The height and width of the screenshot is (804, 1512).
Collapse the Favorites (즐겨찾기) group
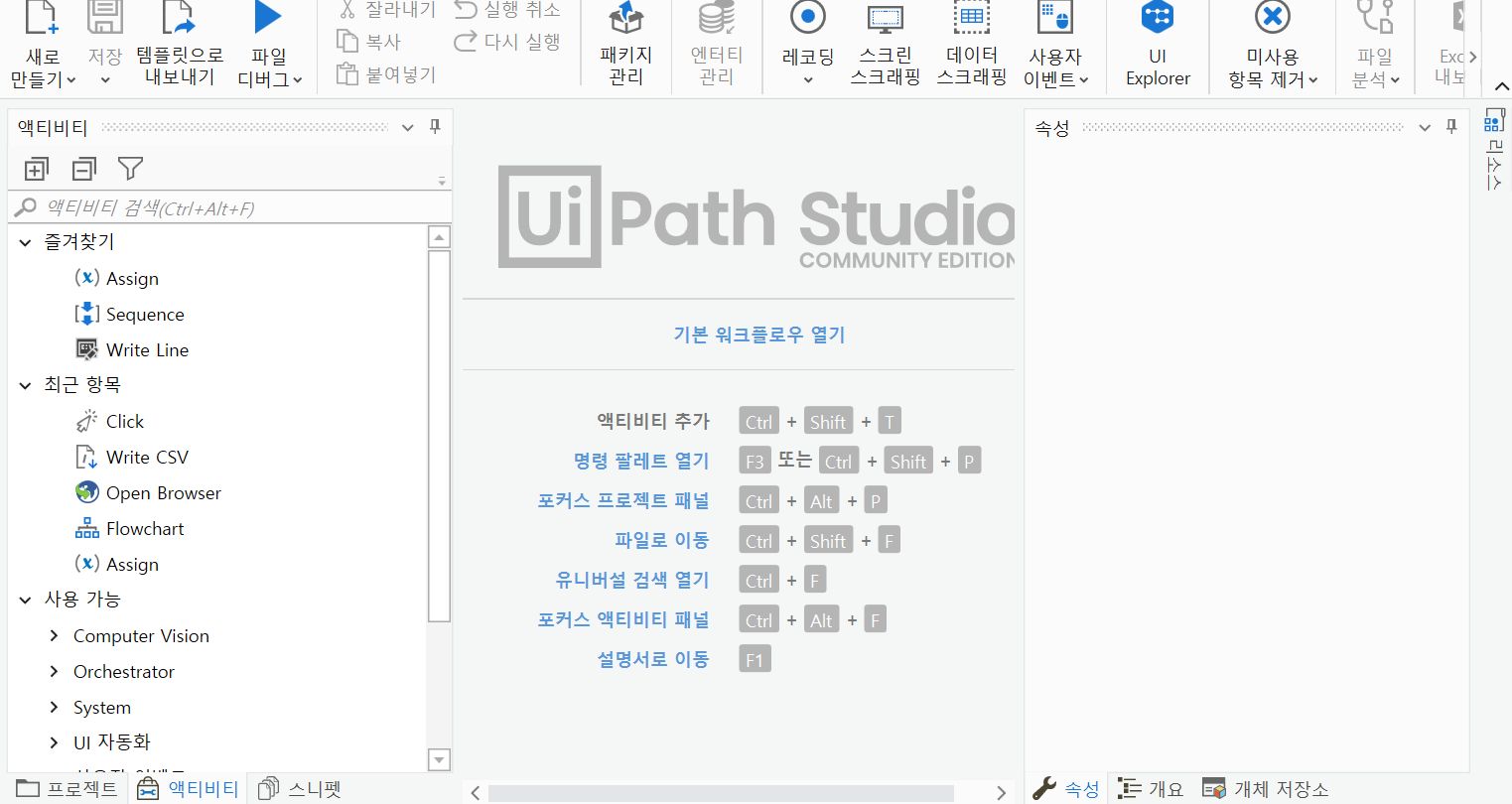click(x=26, y=242)
